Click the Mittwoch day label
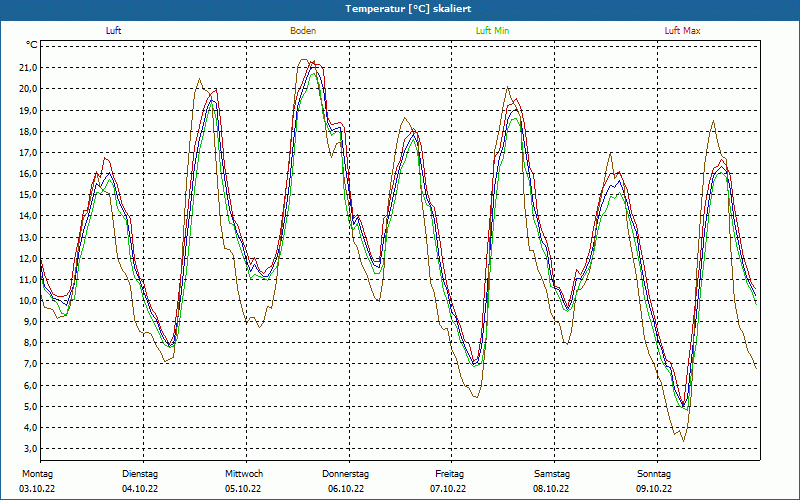 [x=244, y=474]
